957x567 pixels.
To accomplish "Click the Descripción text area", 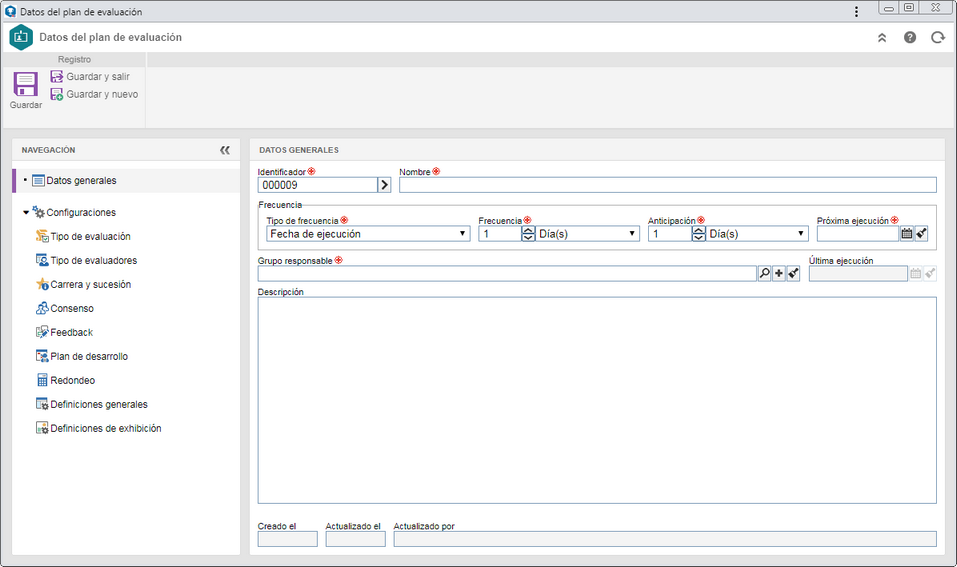I will pyautogui.click(x=597, y=400).
